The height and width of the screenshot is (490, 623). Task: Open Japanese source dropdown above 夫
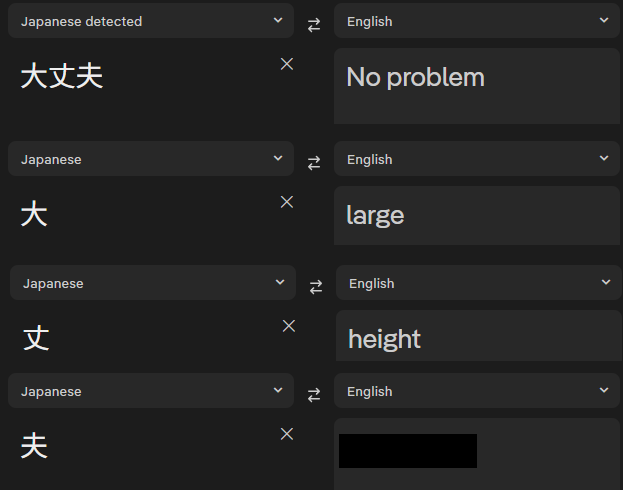pos(151,391)
